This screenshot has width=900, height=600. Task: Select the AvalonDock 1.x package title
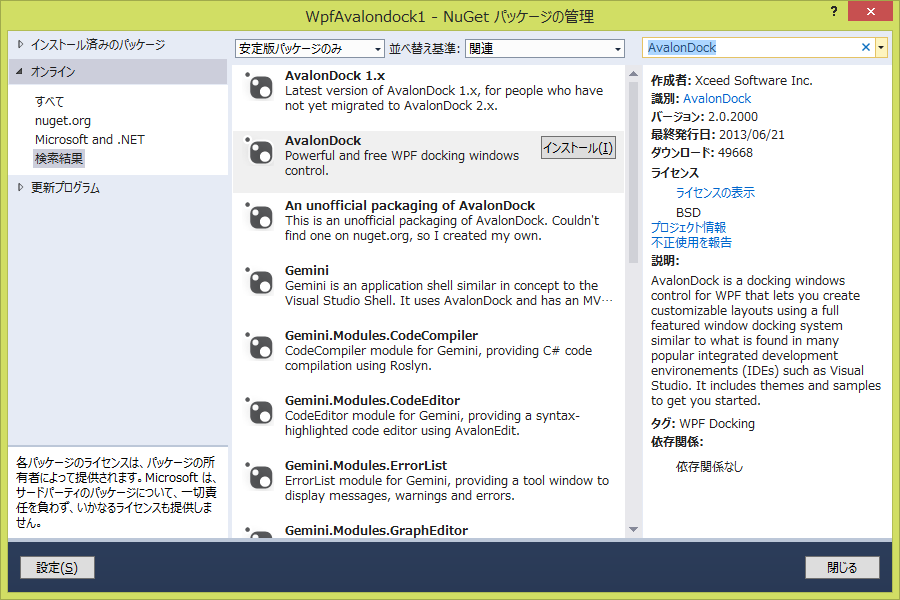click(x=335, y=76)
